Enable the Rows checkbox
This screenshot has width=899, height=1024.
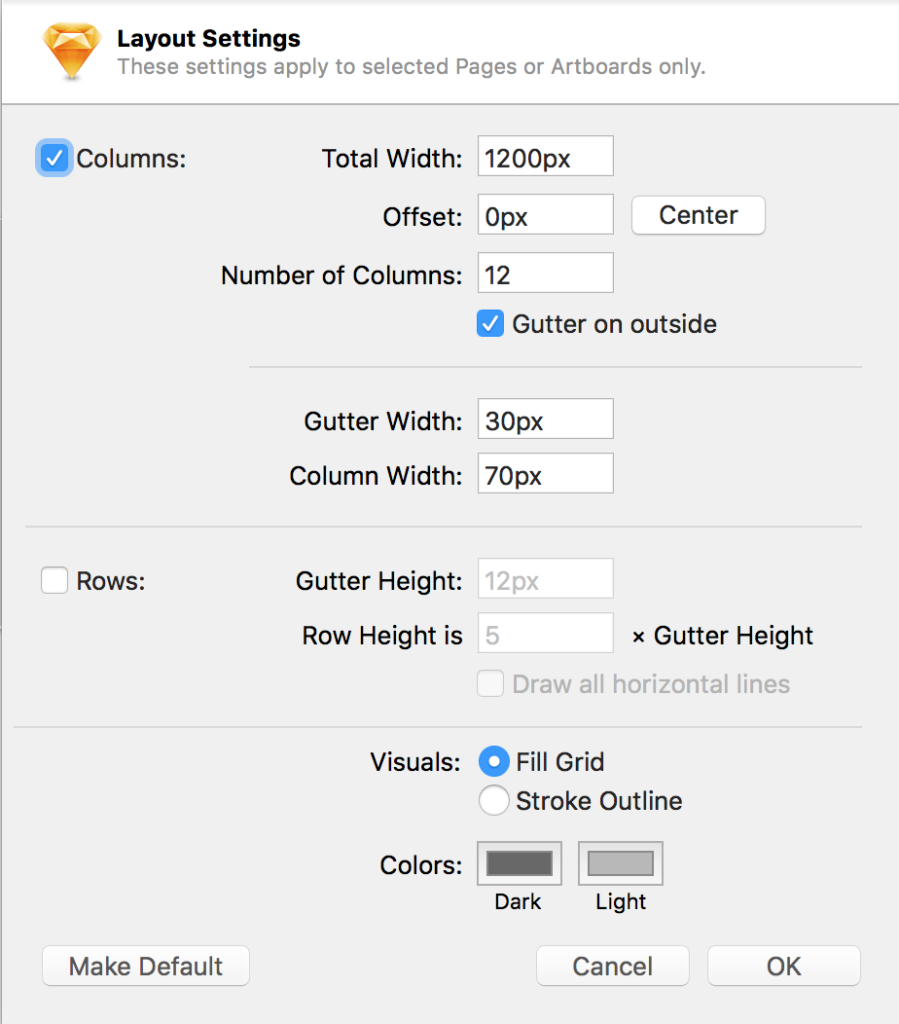coord(54,580)
